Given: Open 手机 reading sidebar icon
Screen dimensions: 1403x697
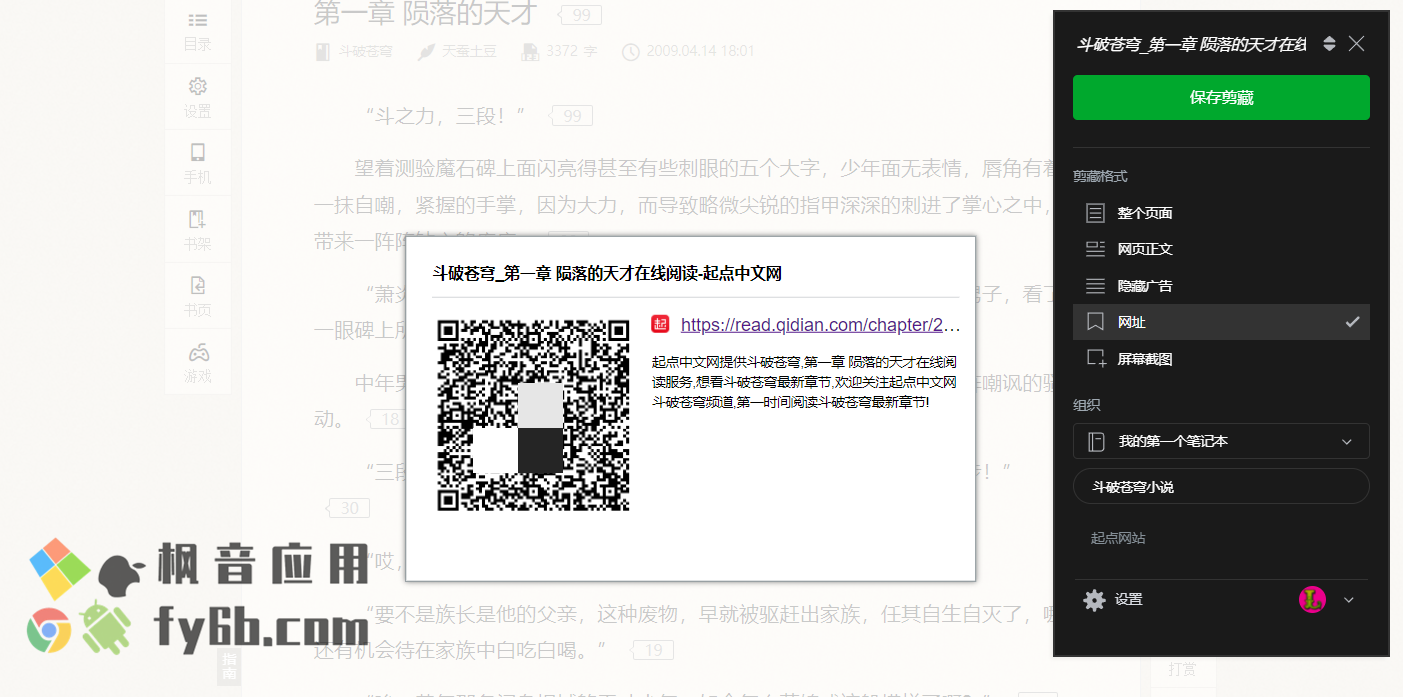Looking at the screenshot, I should point(197,163).
